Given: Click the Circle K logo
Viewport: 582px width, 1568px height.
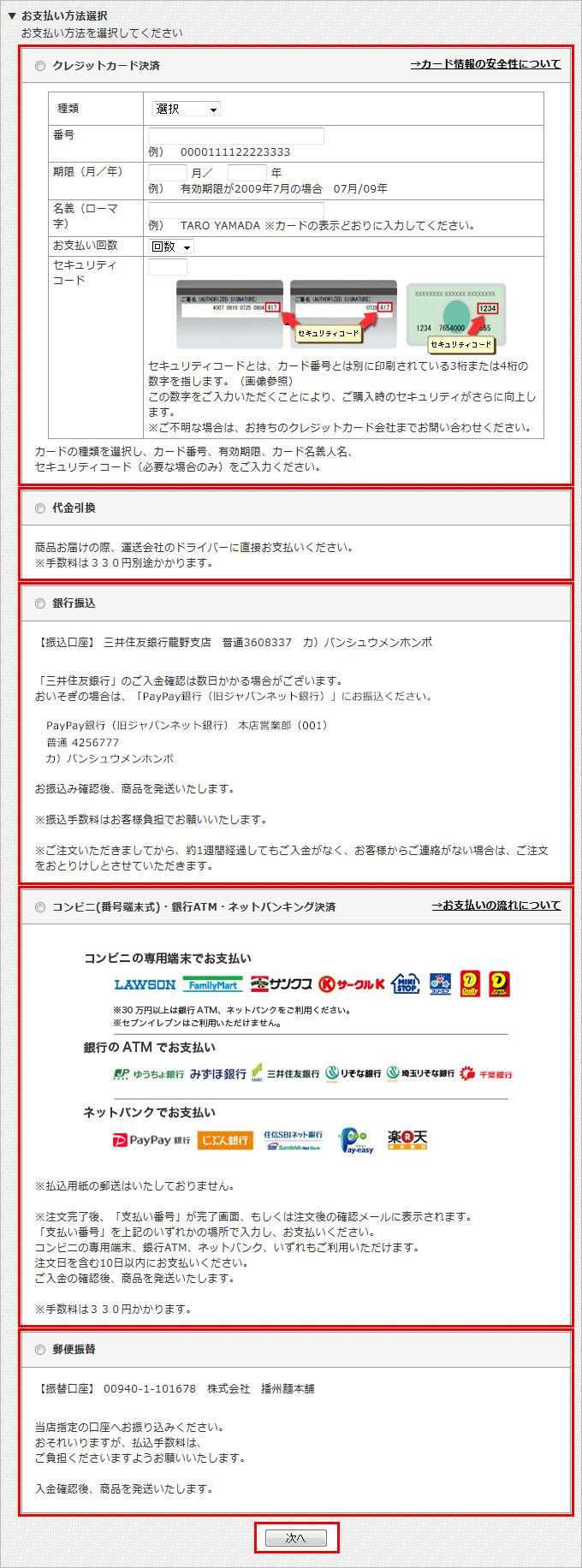Looking at the screenshot, I should pos(352,984).
